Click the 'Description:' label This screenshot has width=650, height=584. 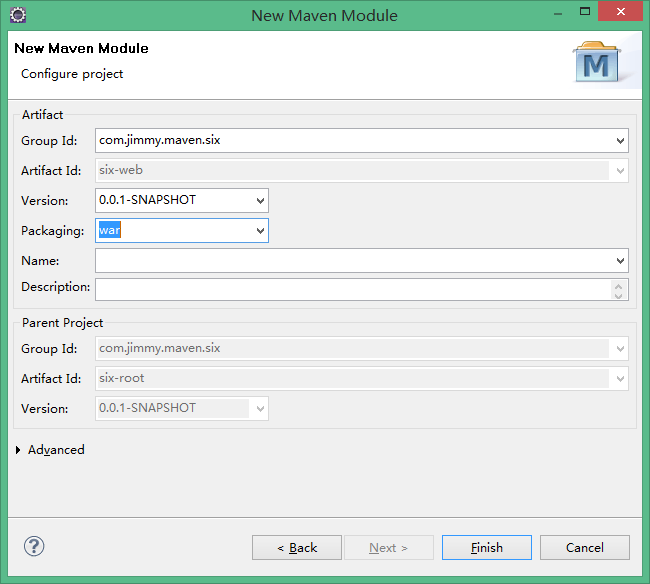click(56, 287)
